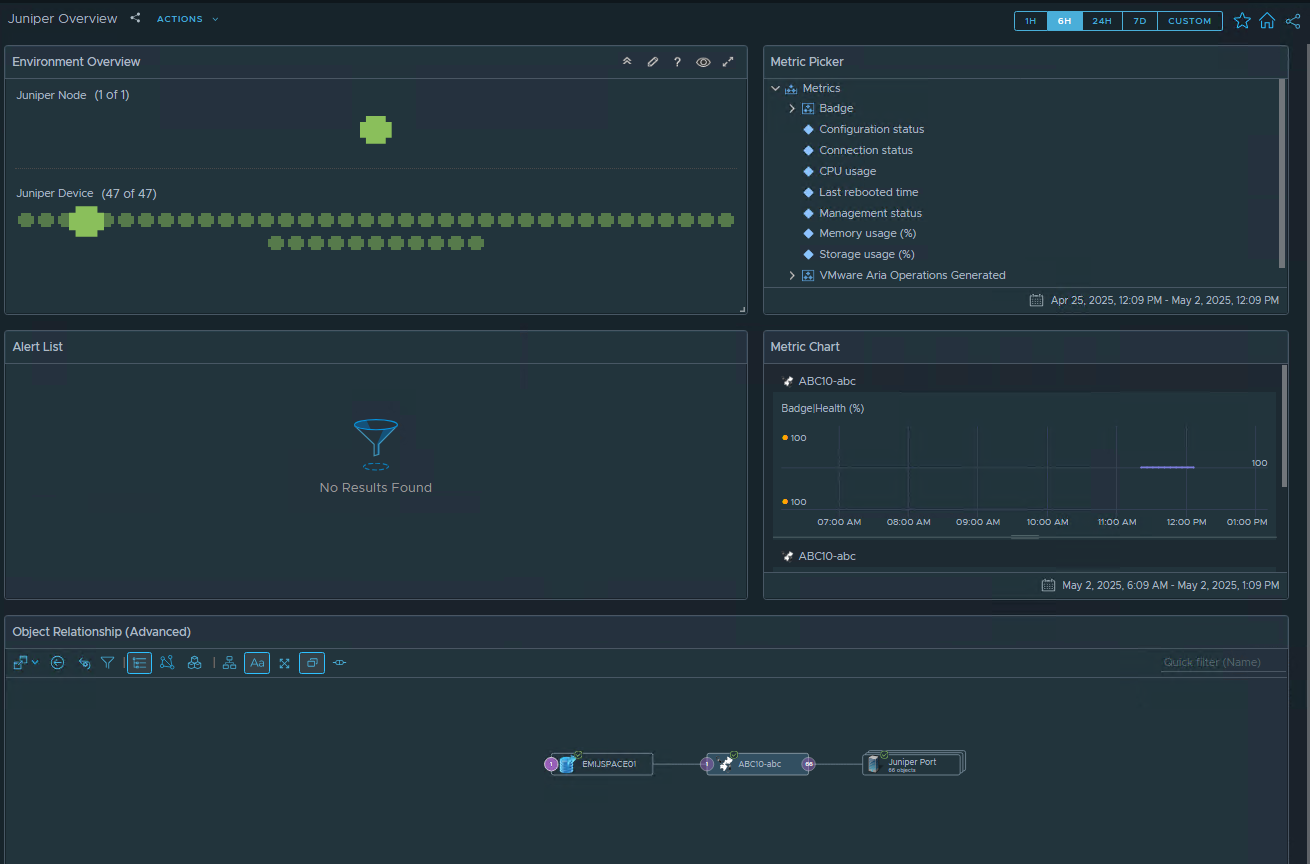Select Memory usage (%) metric
The image size is (1310, 864).
(867, 233)
